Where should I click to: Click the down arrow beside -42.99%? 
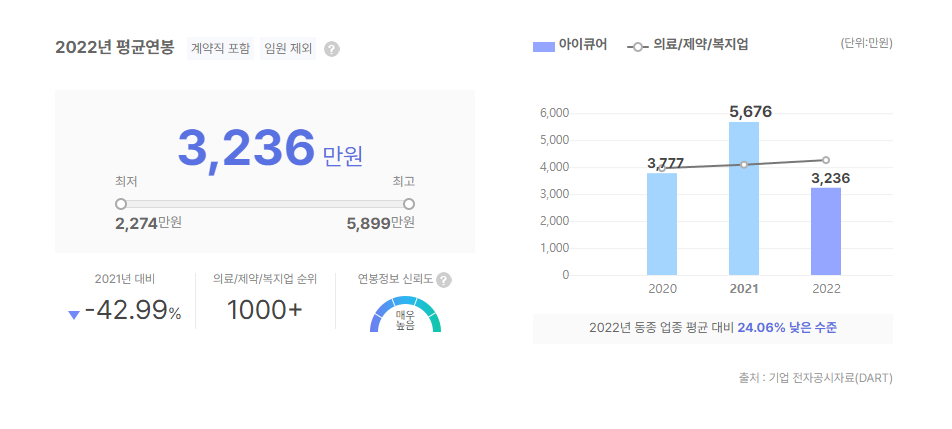click(x=74, y=314)
